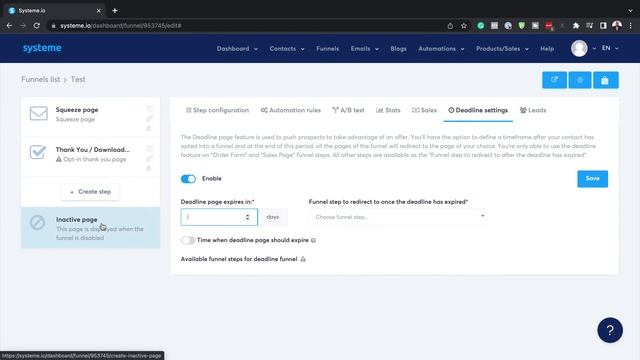Click the info icon beside deadline expire time

[313, 240]
